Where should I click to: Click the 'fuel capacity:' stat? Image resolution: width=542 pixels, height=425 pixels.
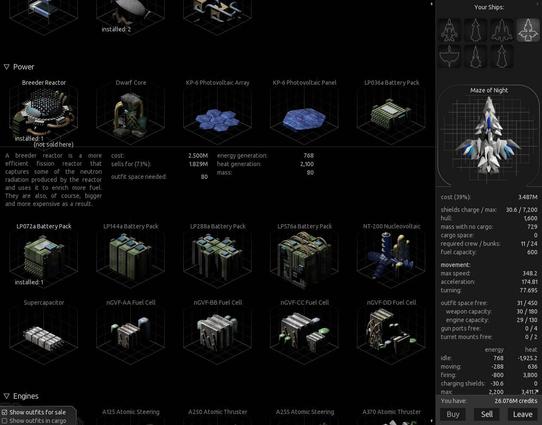[x=458, y=252]
